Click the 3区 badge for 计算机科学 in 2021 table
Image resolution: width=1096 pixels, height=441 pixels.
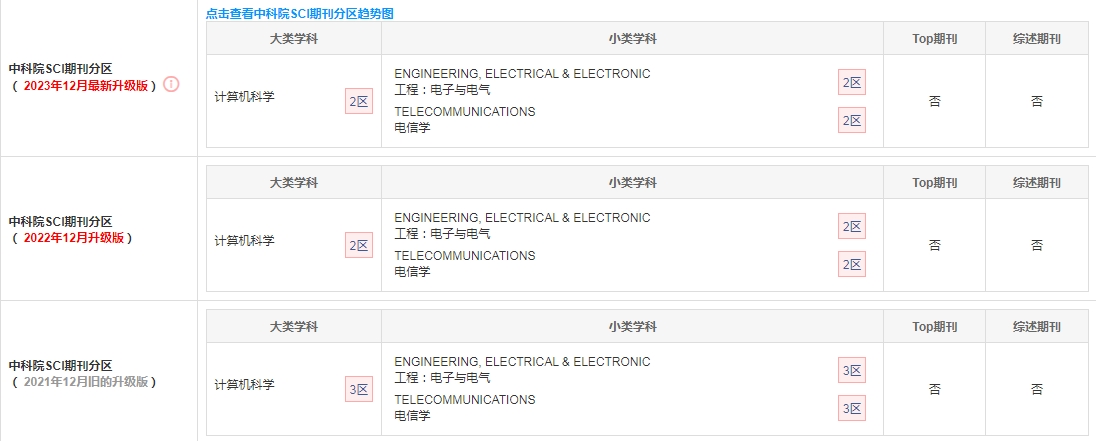coord(359,389)
